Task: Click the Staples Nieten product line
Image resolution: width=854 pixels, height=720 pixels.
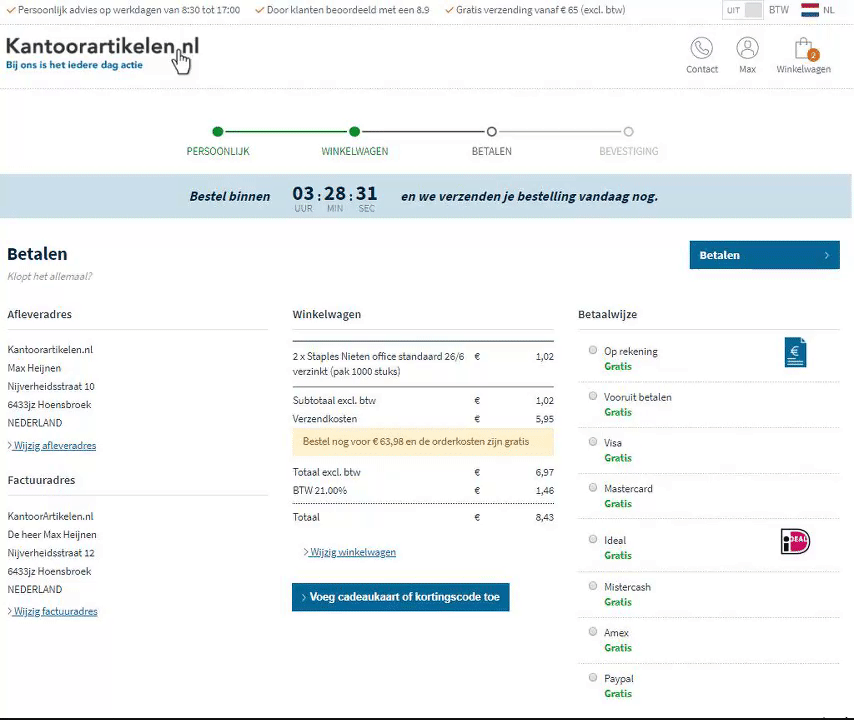Action: point(423,364)
